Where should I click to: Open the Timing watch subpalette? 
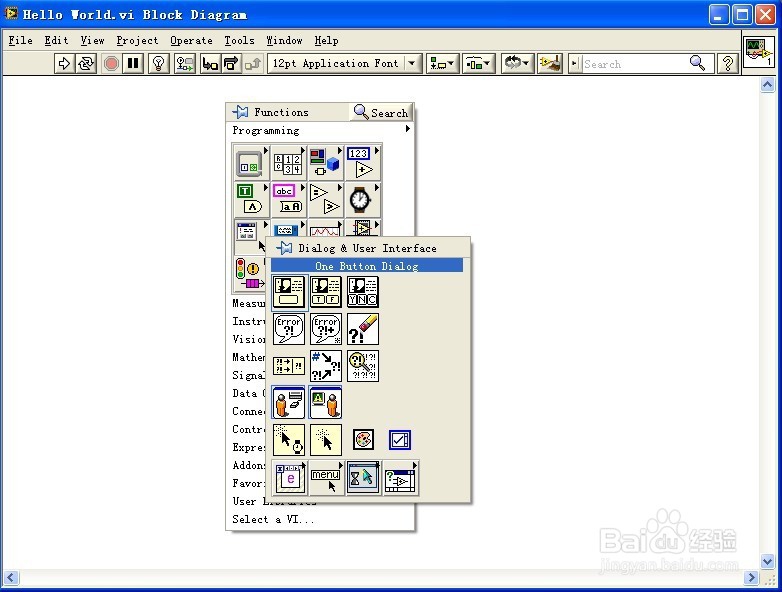tap(363, 199)
